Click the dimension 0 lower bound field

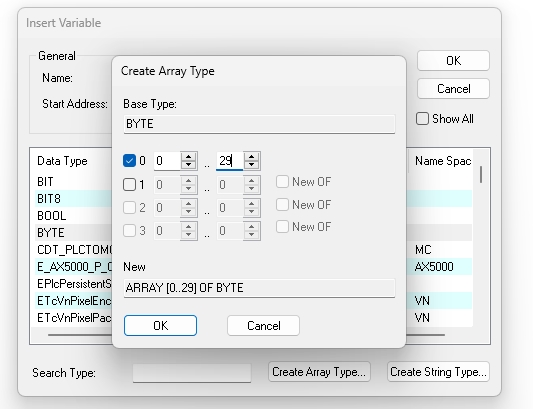coord(167,161)
